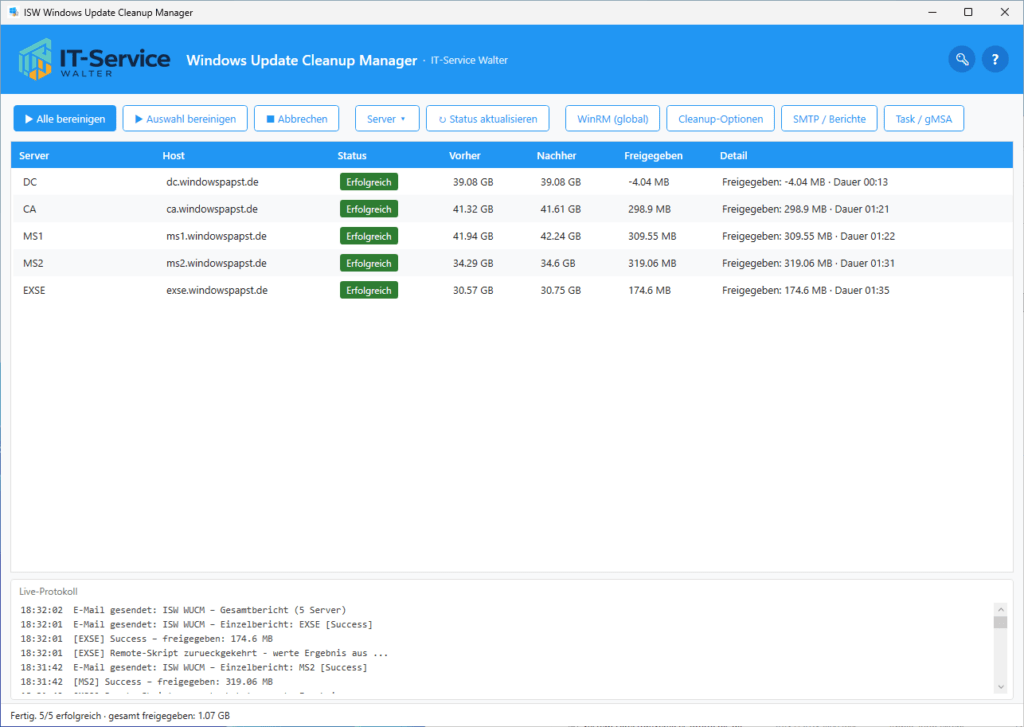Screen dimensions: 1024x727
Task: Refresh with Status aktualisieren
Action: (487, 119)
